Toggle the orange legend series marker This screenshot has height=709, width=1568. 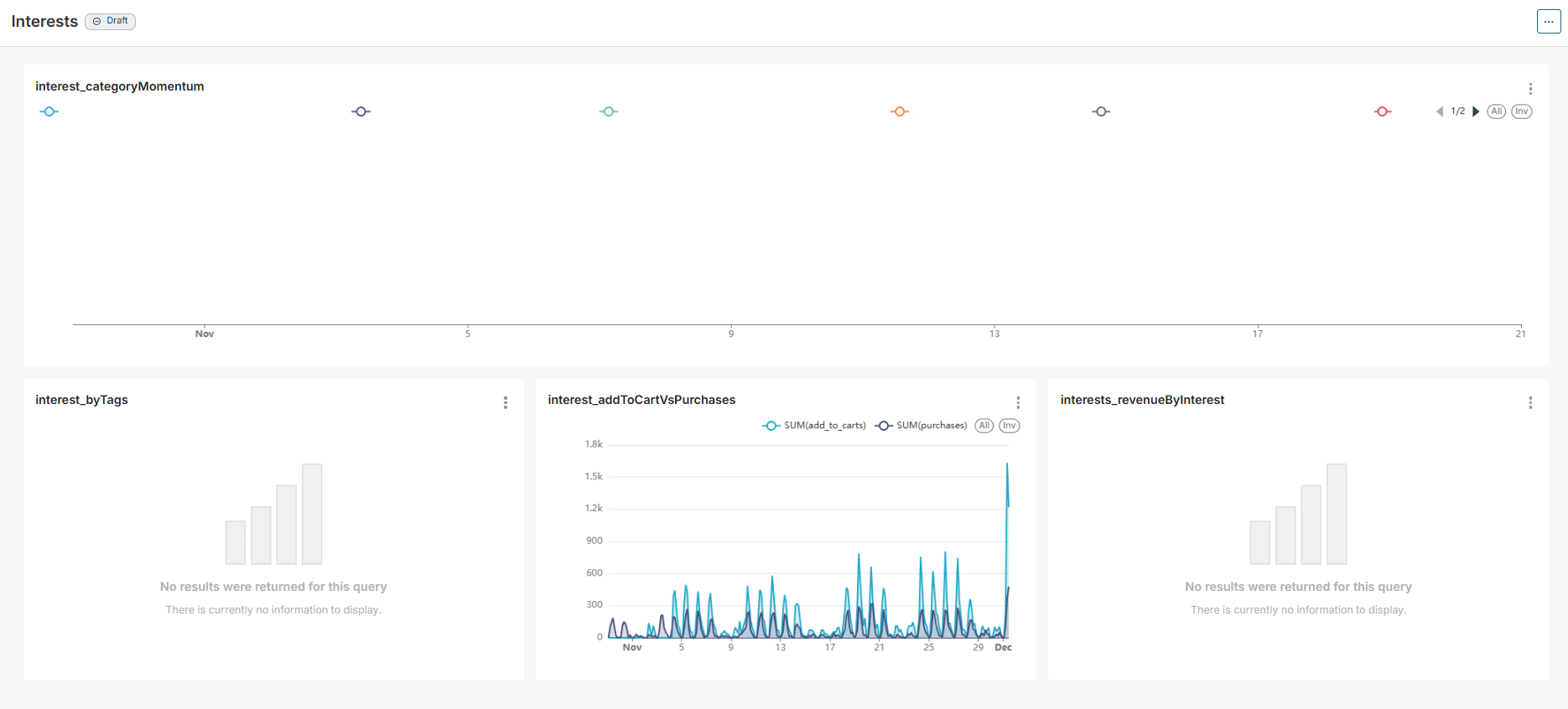click(900, 111)
